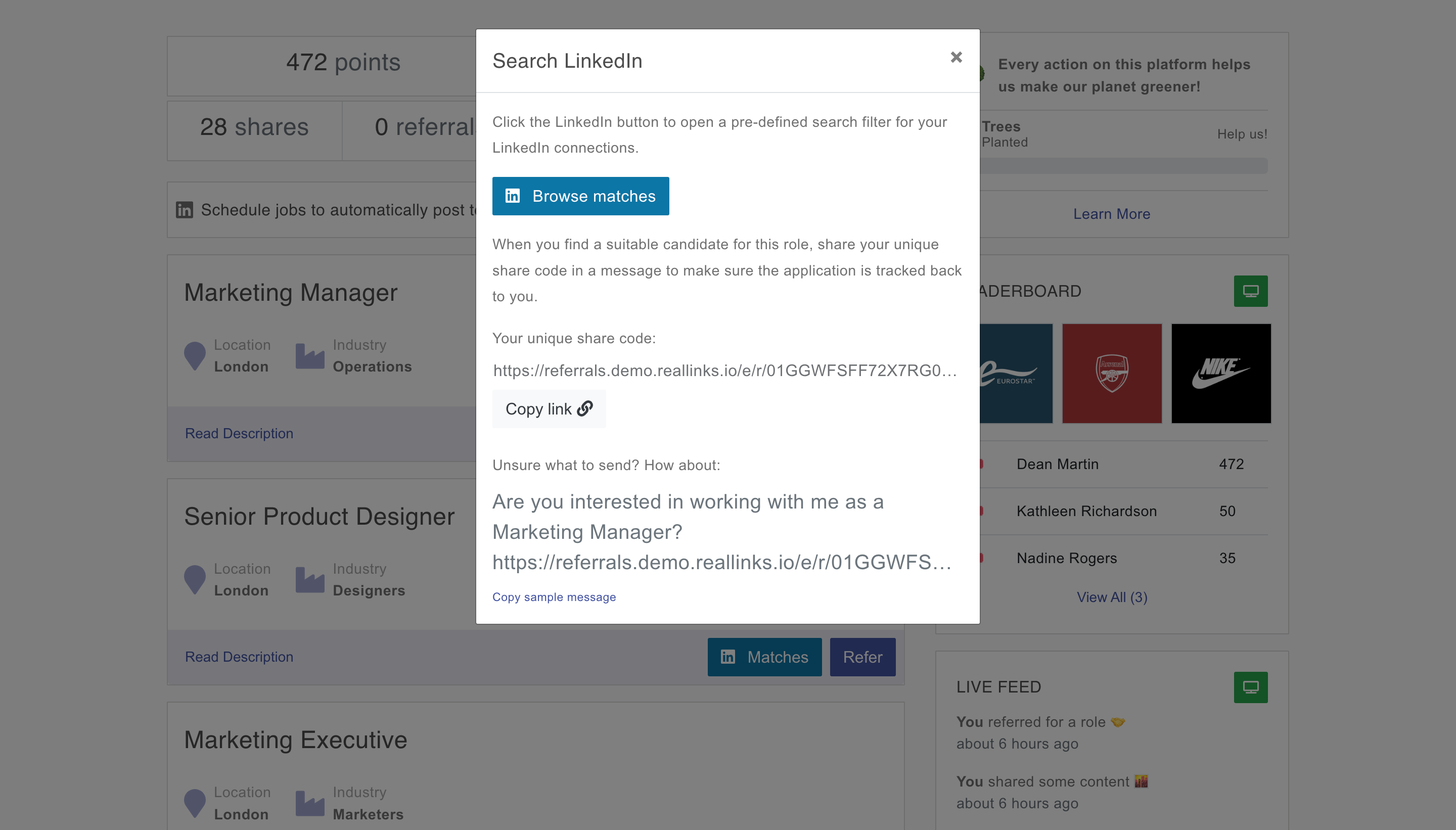Click the Eurostar logo thumbnail
1456x830 pixels.
coord(1016,374)
